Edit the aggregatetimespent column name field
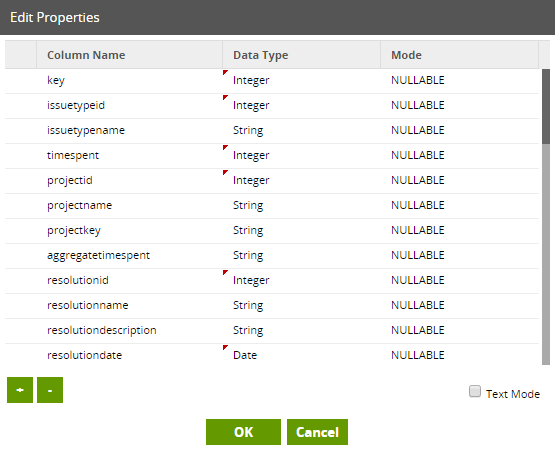The width and height of the screenshot is (555, 457). pyautogui.click(x=129, y=255)
